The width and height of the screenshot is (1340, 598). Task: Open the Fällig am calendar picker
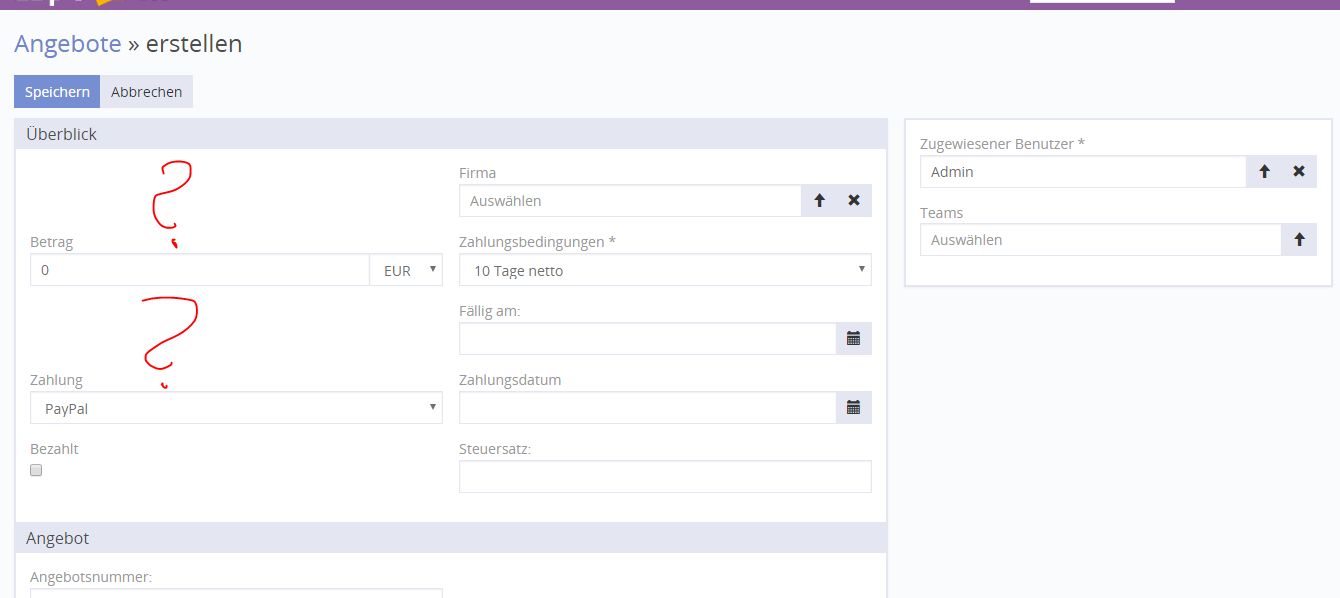pos(853,339)
